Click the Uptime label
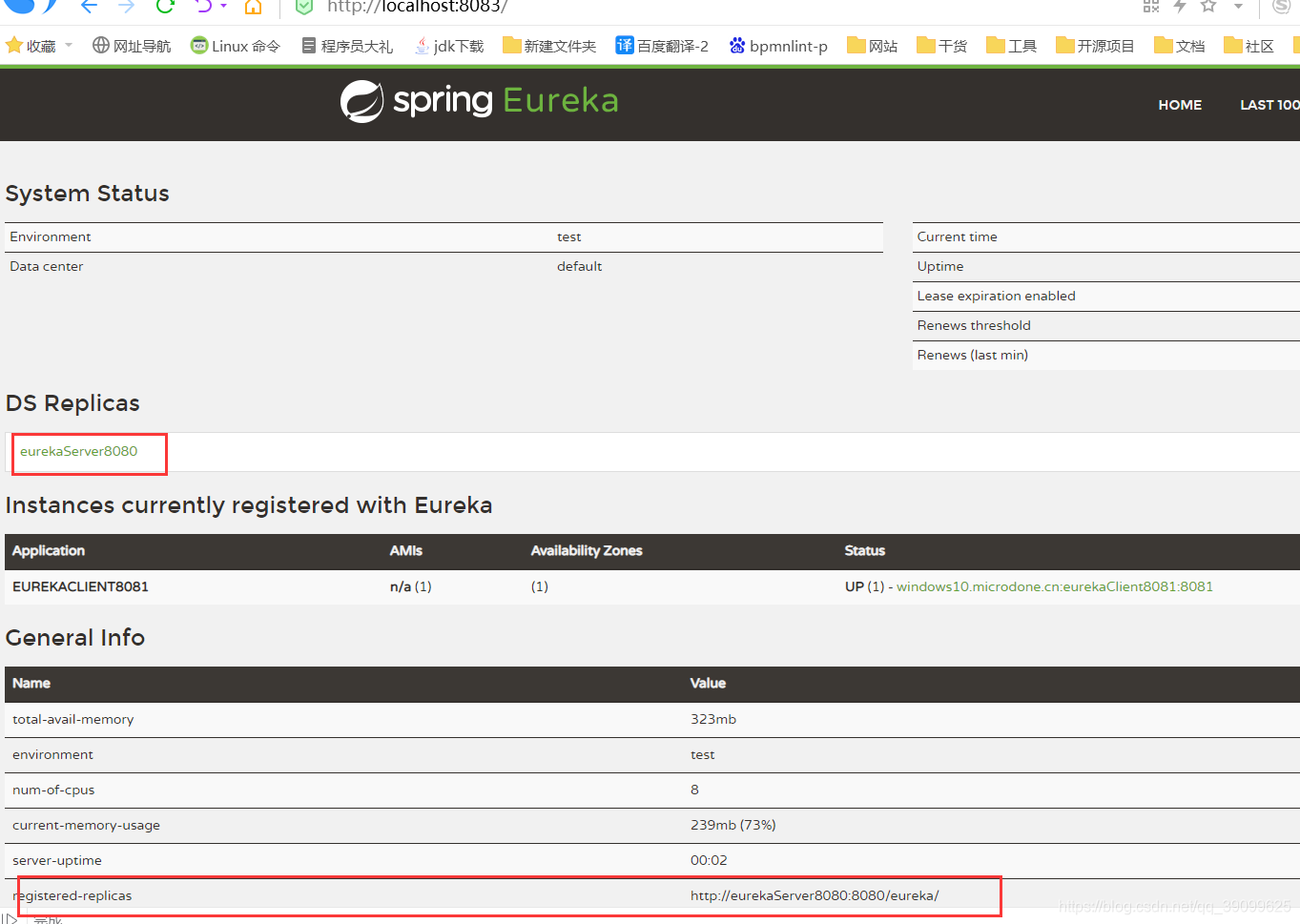The image size is (1300, 924). coord(940,267)
